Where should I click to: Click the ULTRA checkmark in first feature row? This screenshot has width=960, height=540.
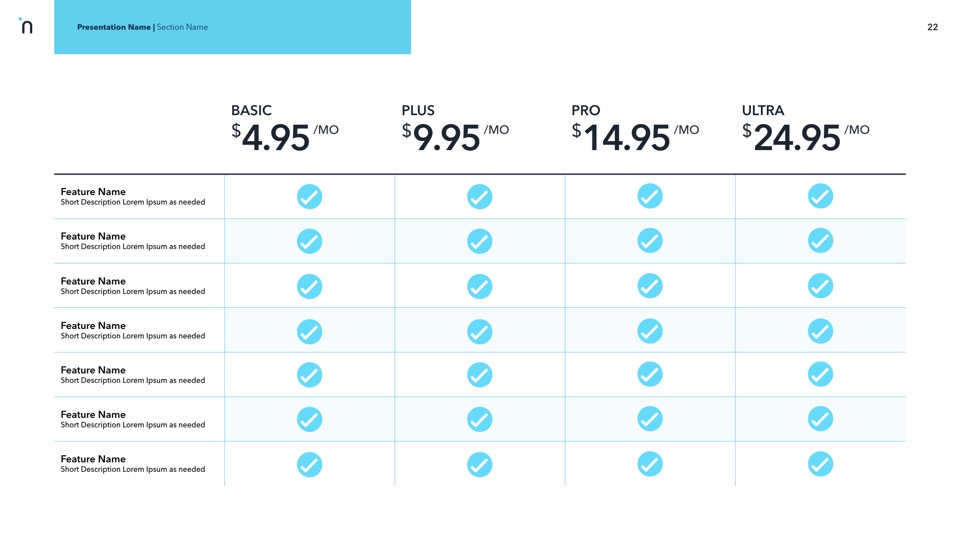(820, 197)
